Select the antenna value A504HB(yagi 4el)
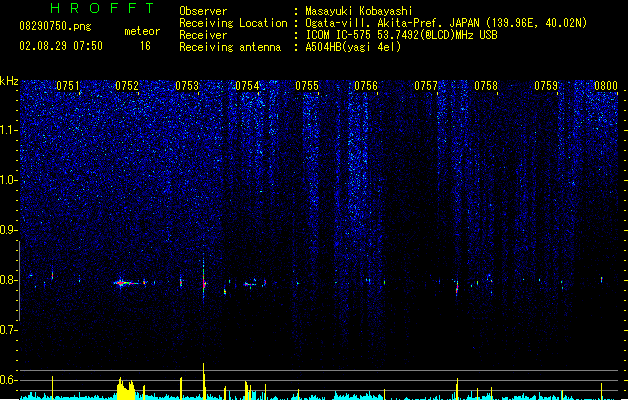 click(353, 47)
